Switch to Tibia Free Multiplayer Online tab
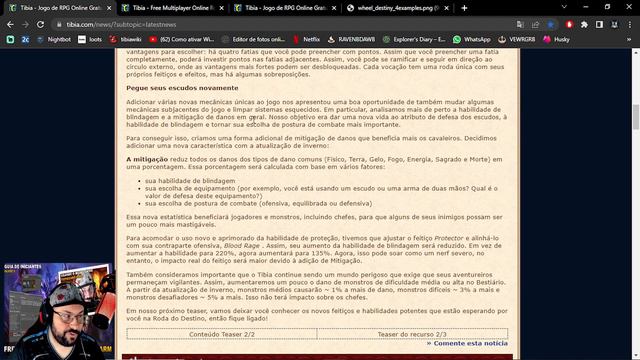 click(173, 8)
